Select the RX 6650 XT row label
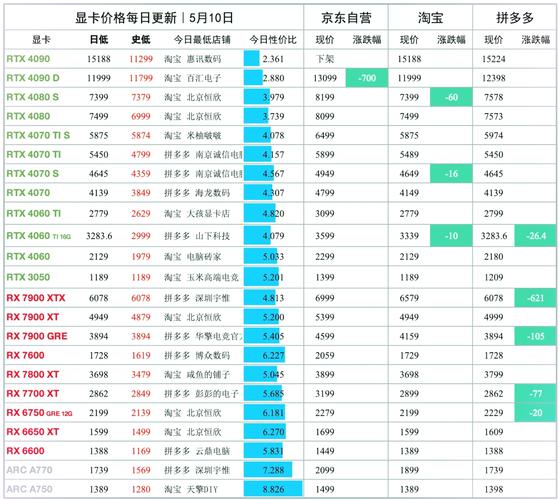559x500 pixels. click(x=32, y=432)
